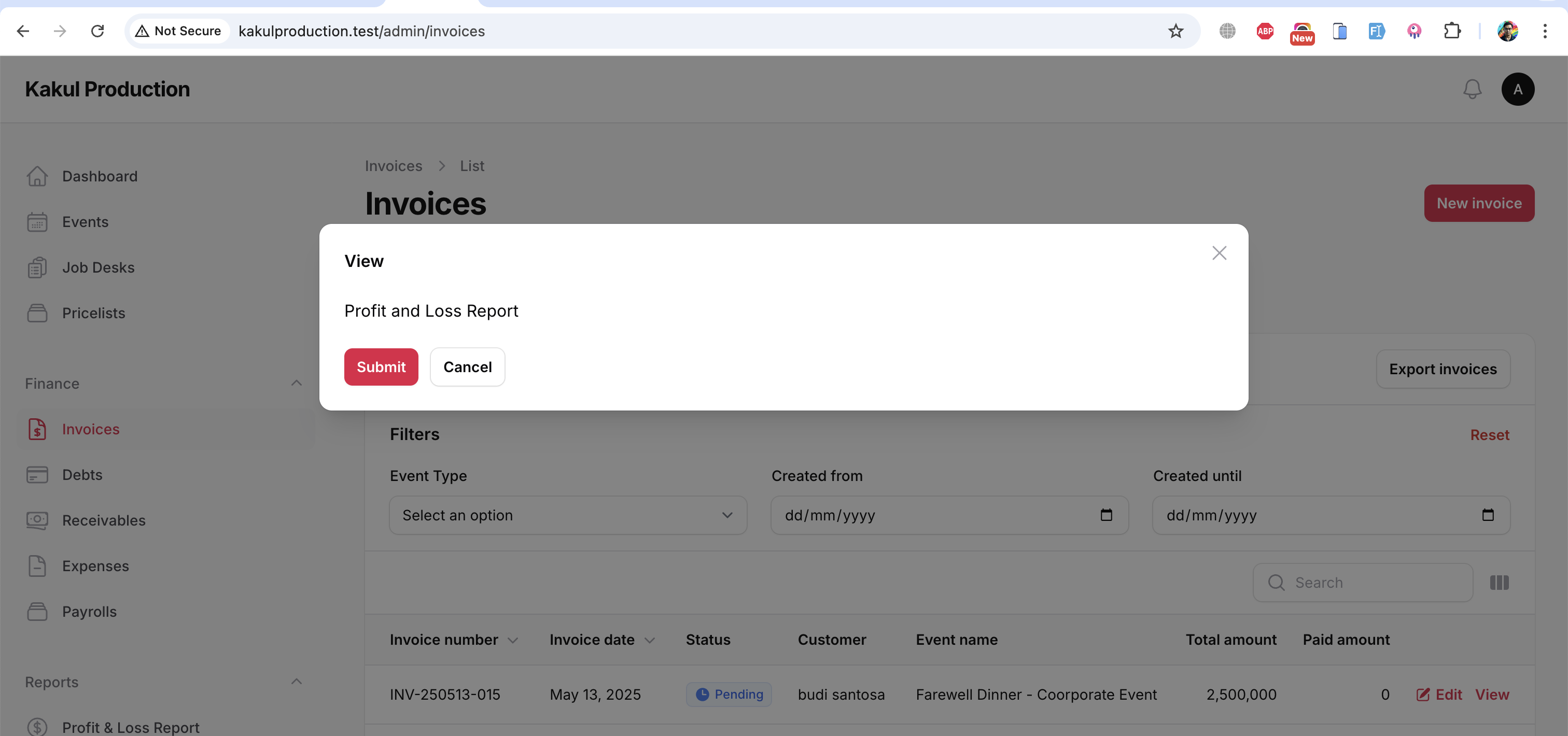Open the Dashboard home icon

37,176
